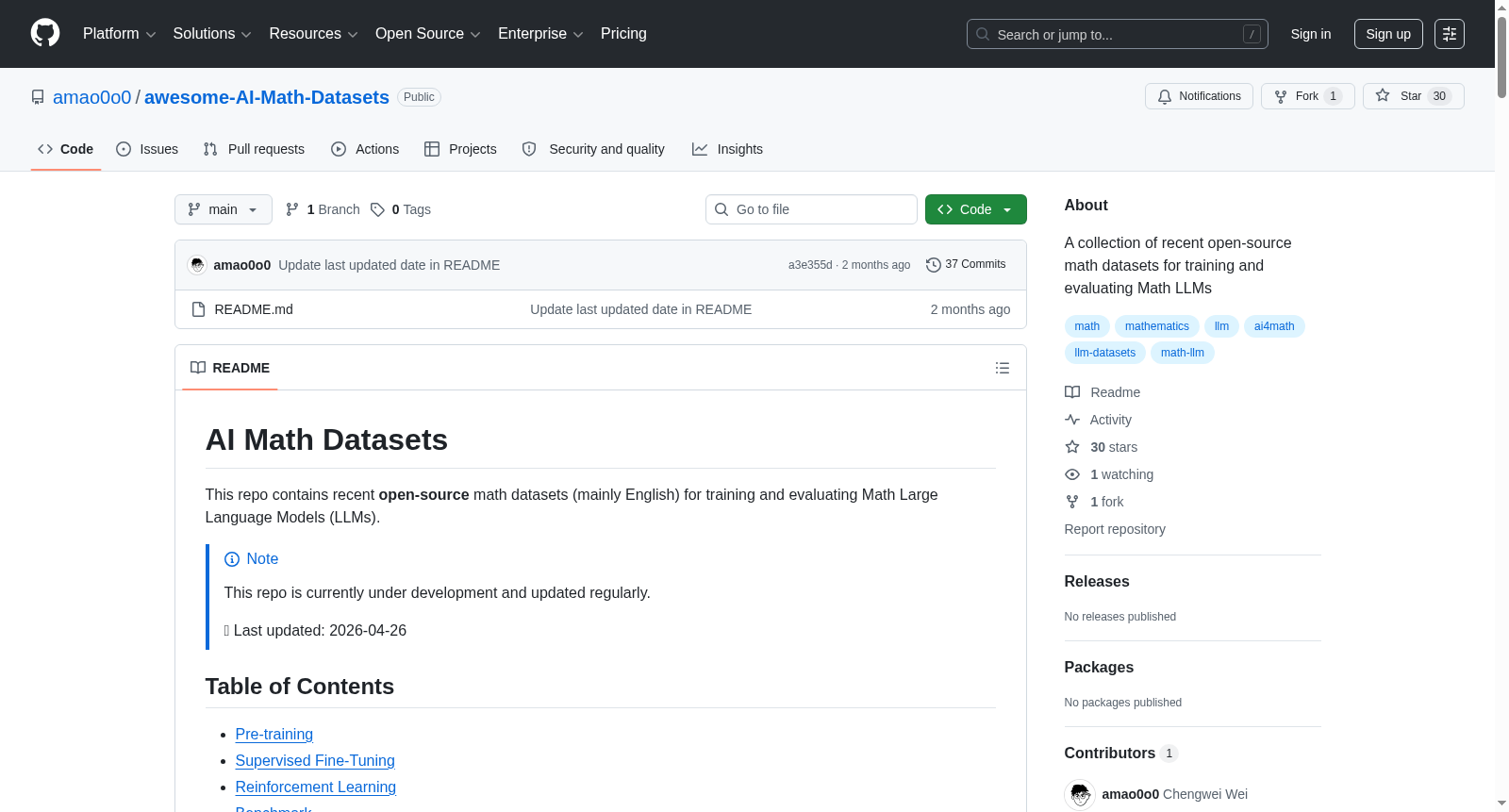Image resolution: width=1509 pixels, height=812 pixels.
Task: Open the README.md file
Action: tap(254, 309)
